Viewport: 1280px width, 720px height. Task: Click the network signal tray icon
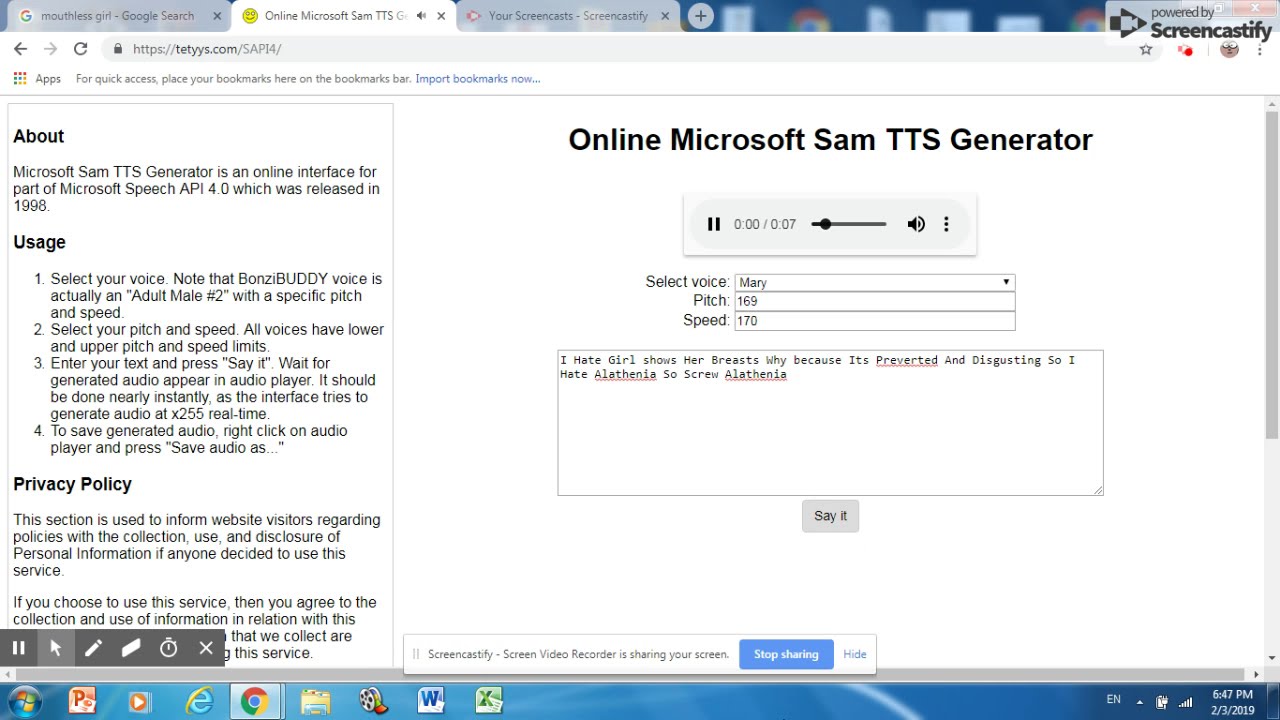(x=1186, y=702)
